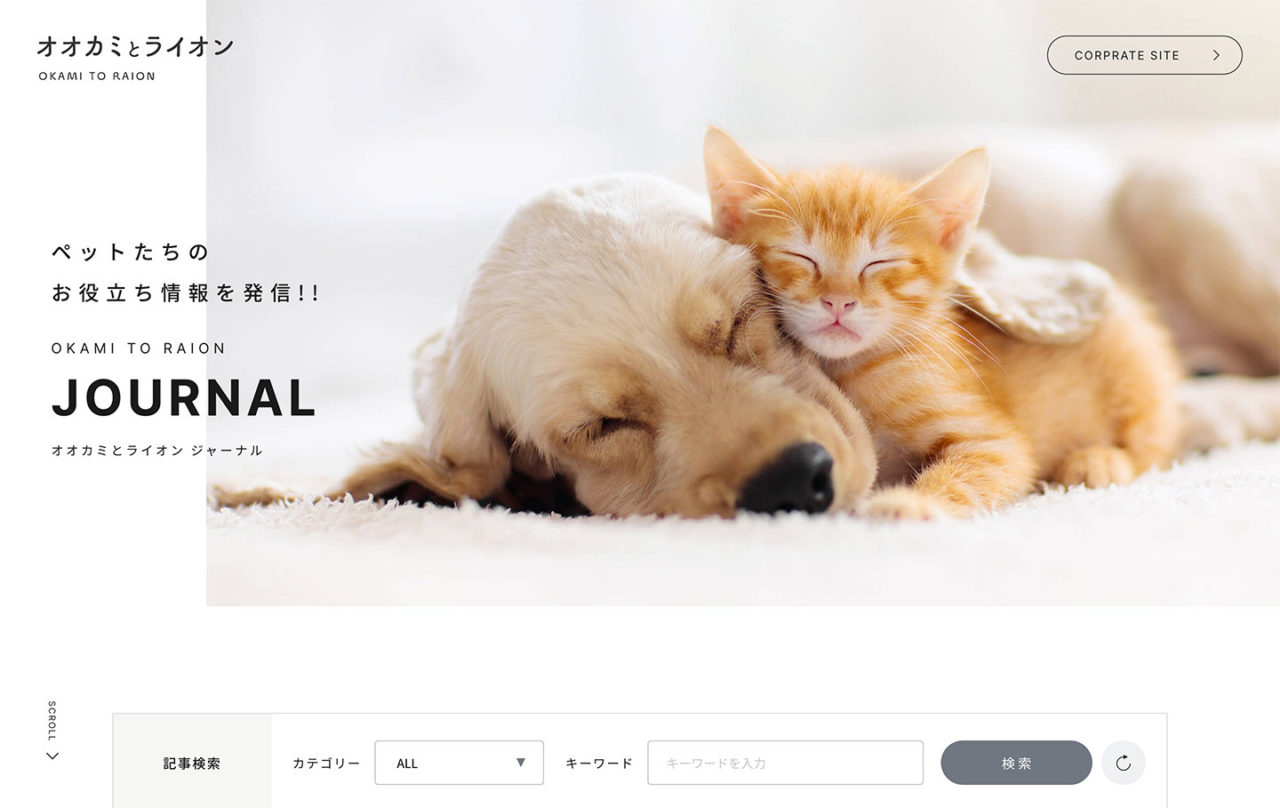Click OKAMI TO RAION text above JOURNAL
Viewport: 1280px width, 808px height.
[139, 348]
